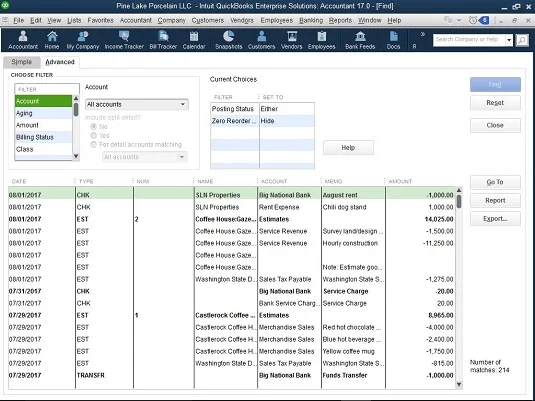Image resolution: width=535 pixels, height=401 pixels.
Task: Open the Calendar icon
Action: 194,40
